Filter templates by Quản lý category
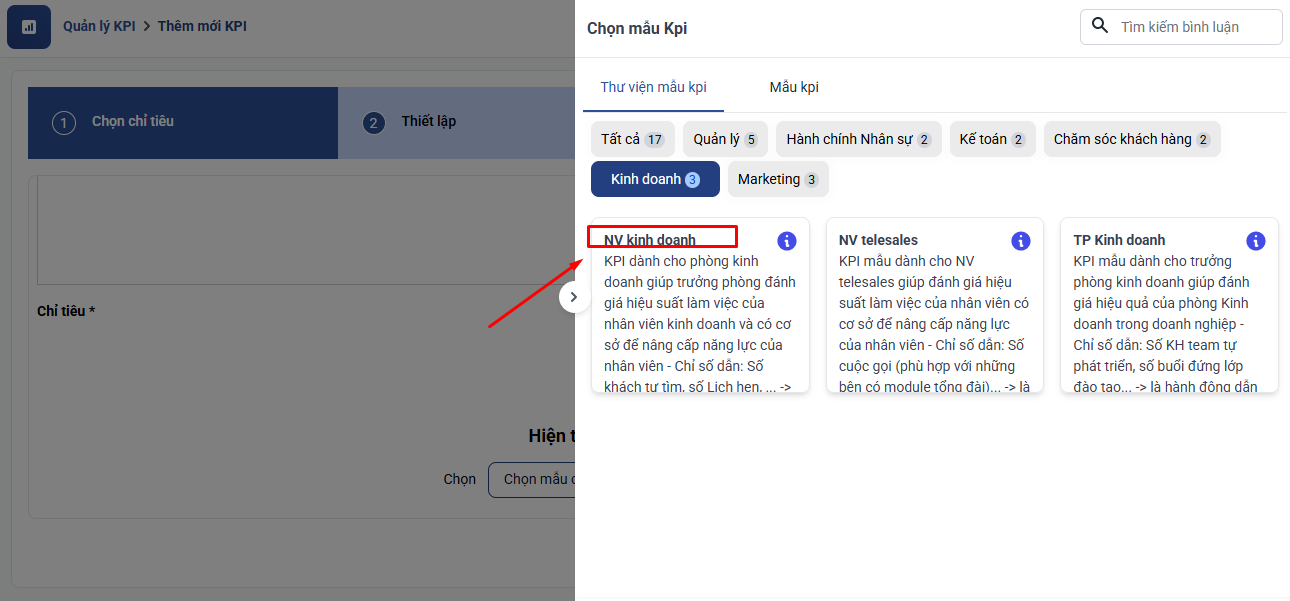The height and width of the screenshot is (601, 1290). pyautogui.click(x=725, y=139)
